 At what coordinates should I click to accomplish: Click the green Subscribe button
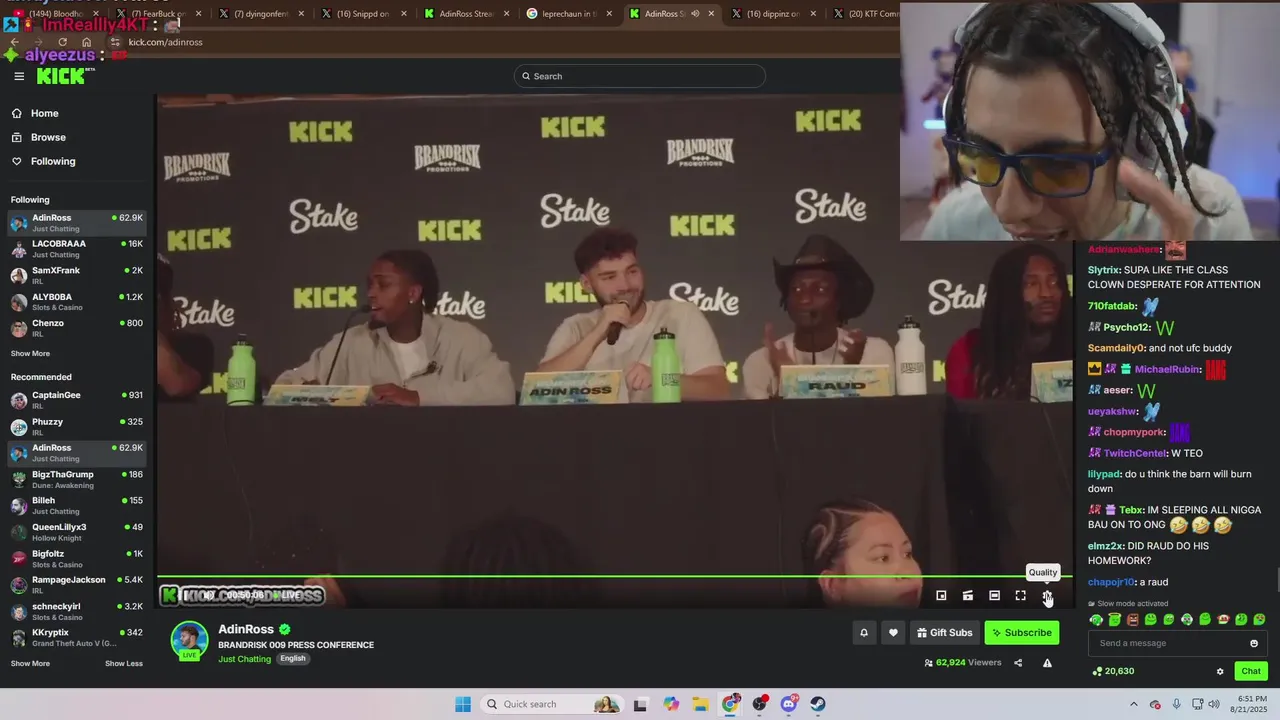point(1021,632)
